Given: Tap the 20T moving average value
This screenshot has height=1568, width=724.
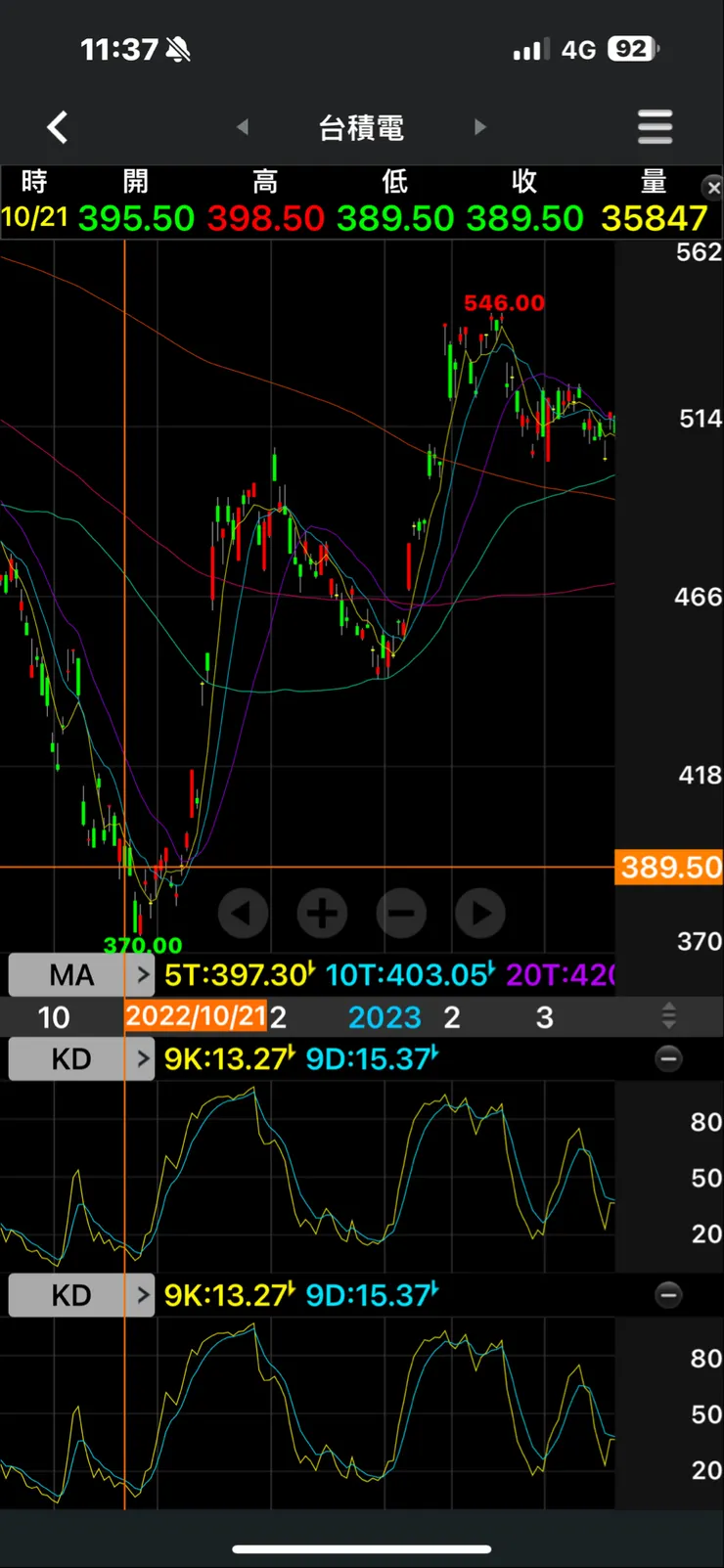Looking at the screenshot, I should tap(560, 974).
